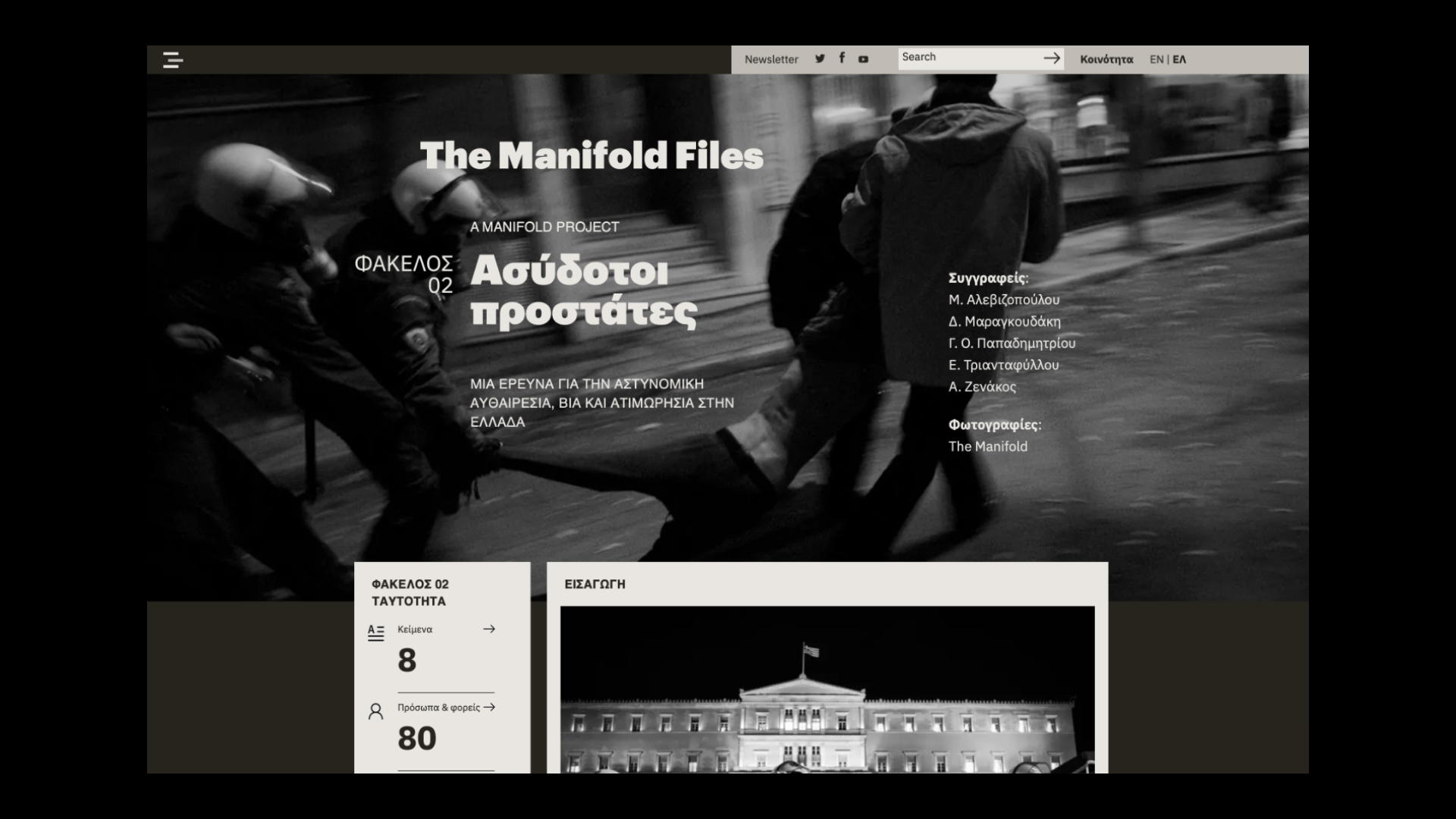The image size is (1456, 819).
Task: Open the parliament building photo thumbnail
Action: tap(827, 689)
